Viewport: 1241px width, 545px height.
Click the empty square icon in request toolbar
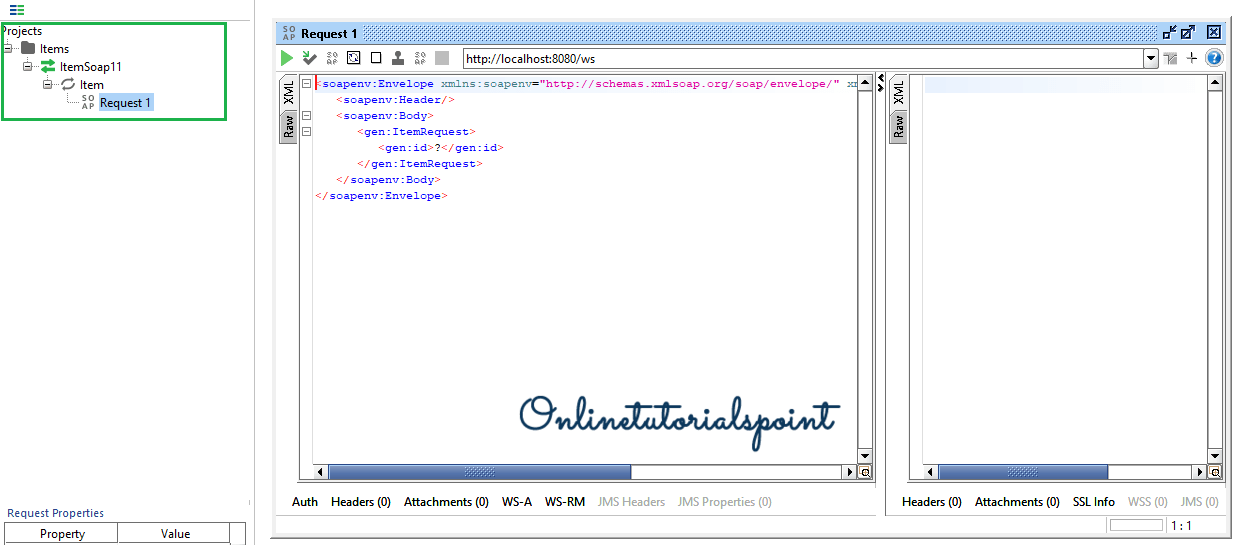[x=376, y=59]
